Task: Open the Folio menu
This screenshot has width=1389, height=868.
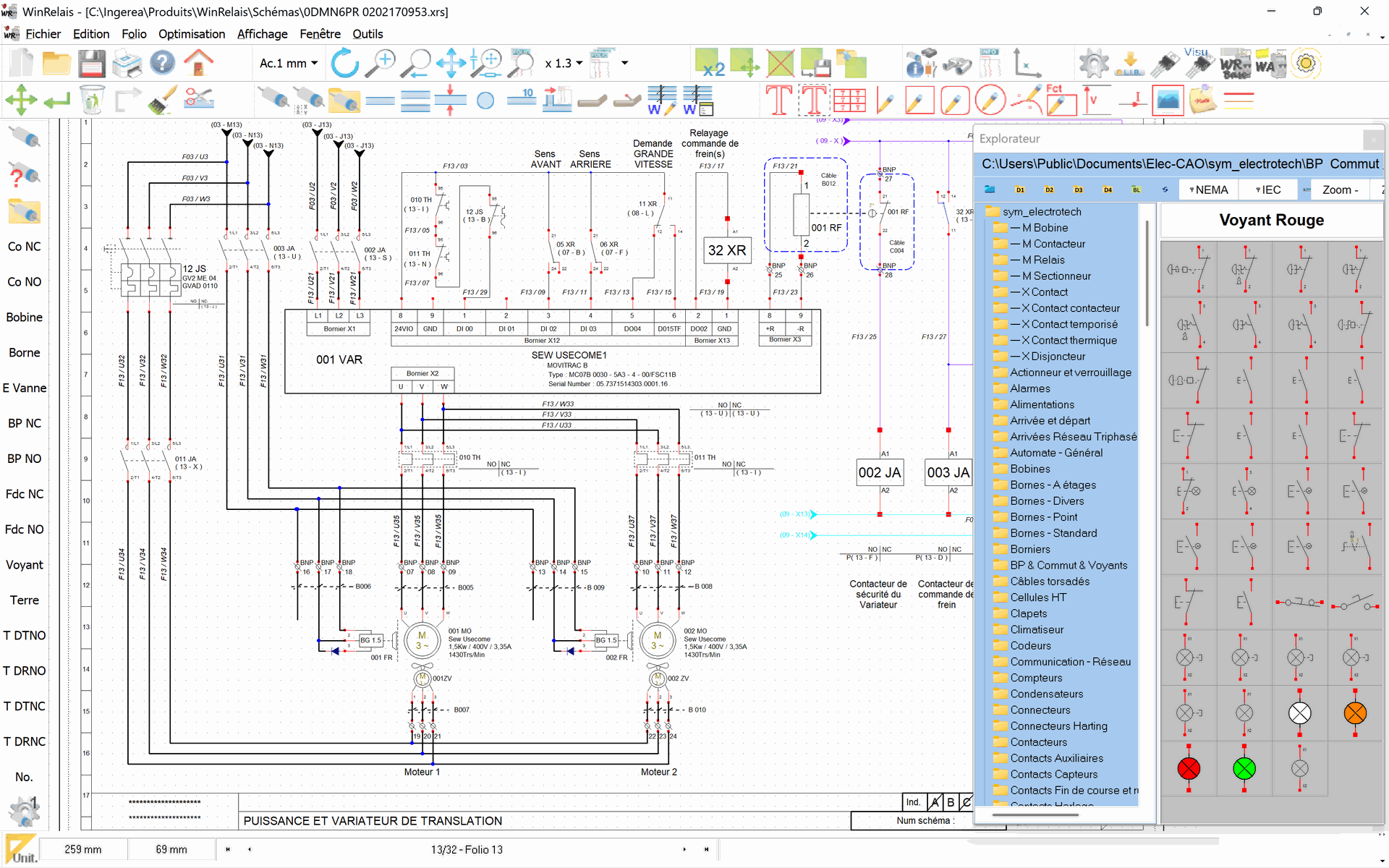Action: 134,34
